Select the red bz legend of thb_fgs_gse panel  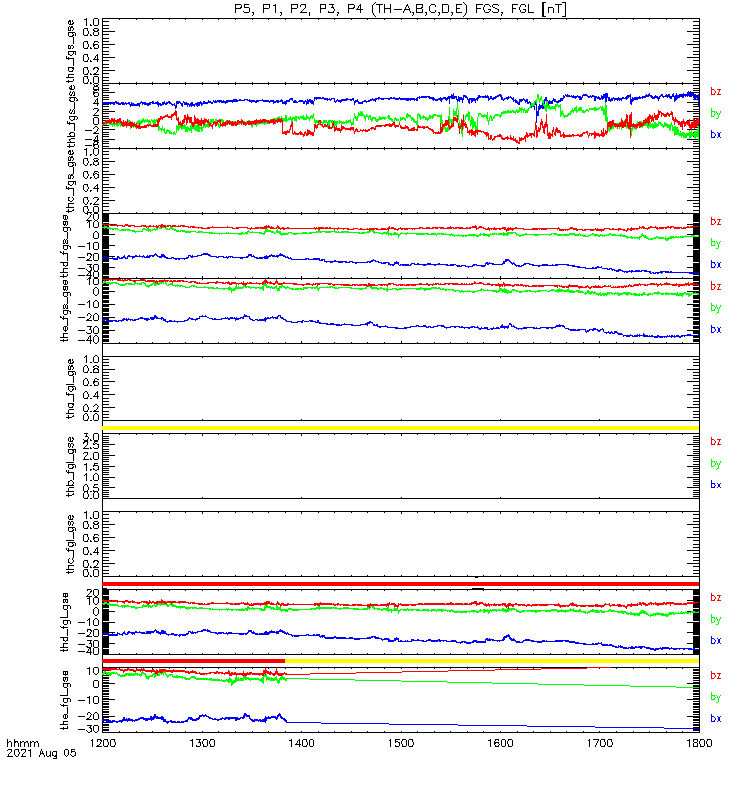click(716, 92)
